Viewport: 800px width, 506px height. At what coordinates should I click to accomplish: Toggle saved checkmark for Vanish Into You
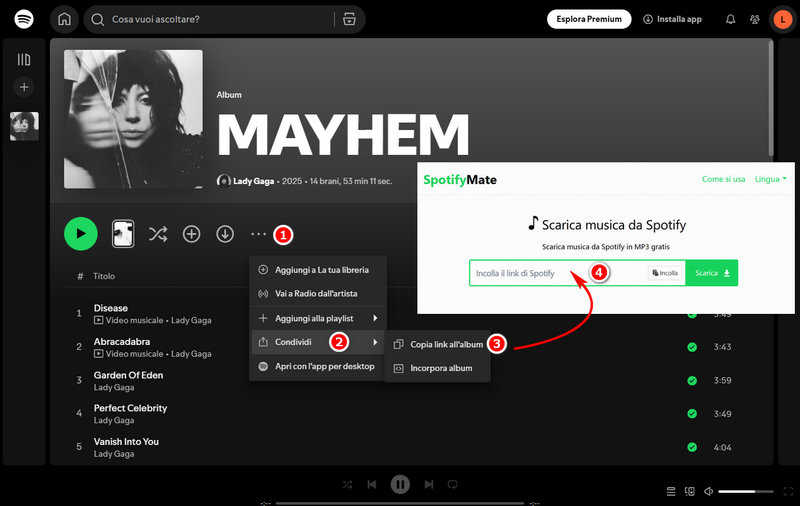point(692,447)
